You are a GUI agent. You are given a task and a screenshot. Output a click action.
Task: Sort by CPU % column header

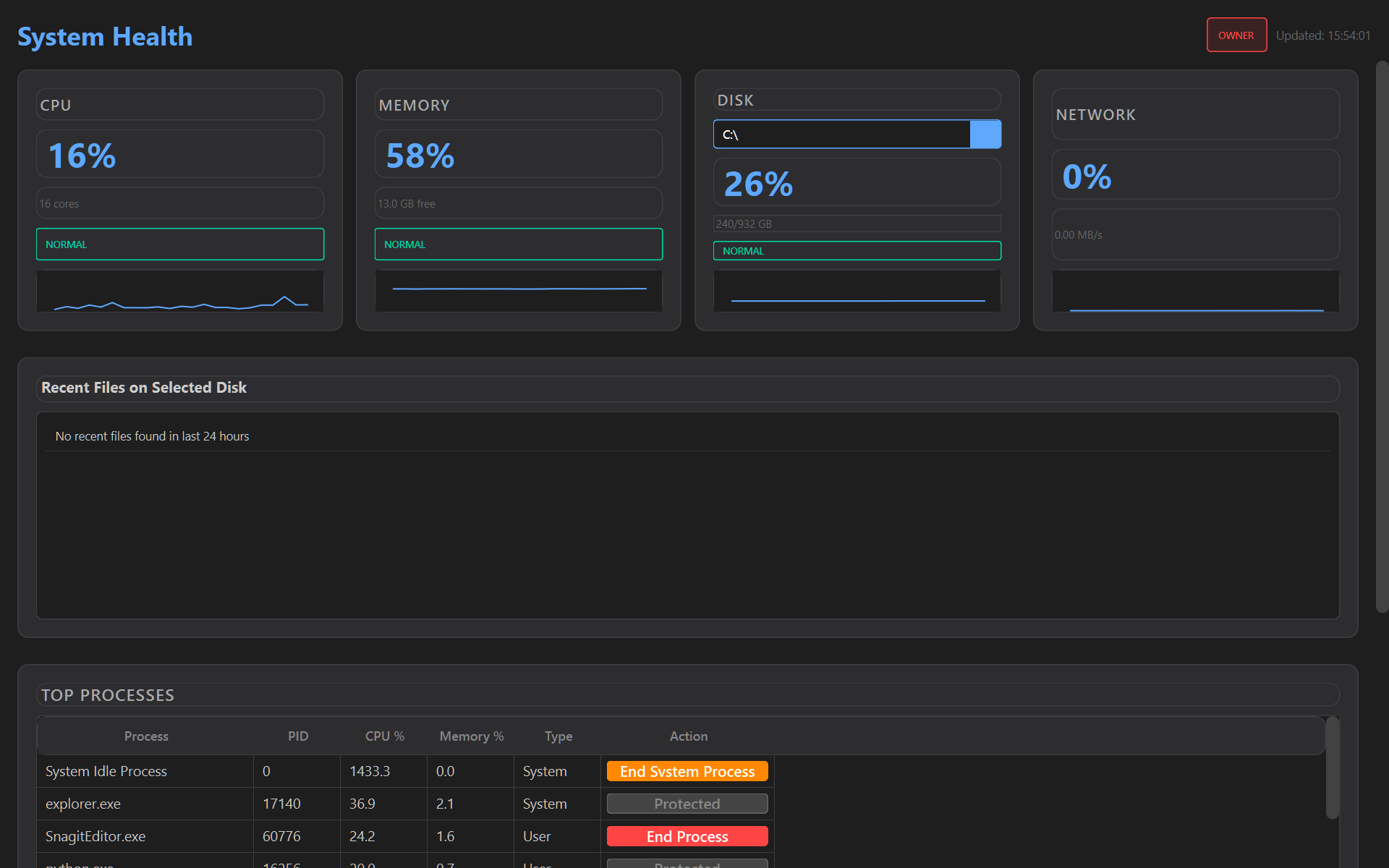[x=384, y=736]
